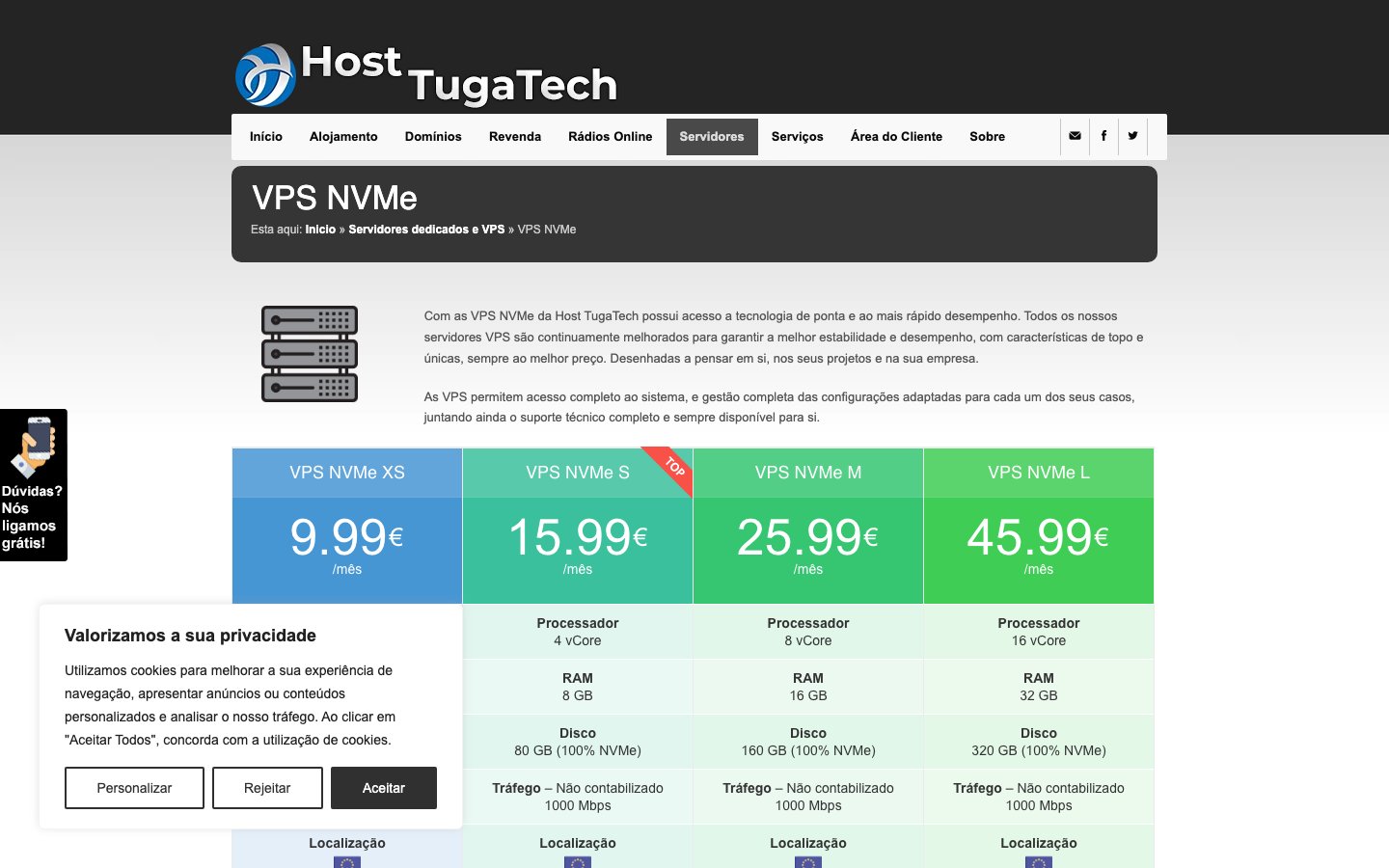Viewport: 1389px width, 868px height.
Task: Follow the Inicio breadcrumb link
Action: point(320,230)
